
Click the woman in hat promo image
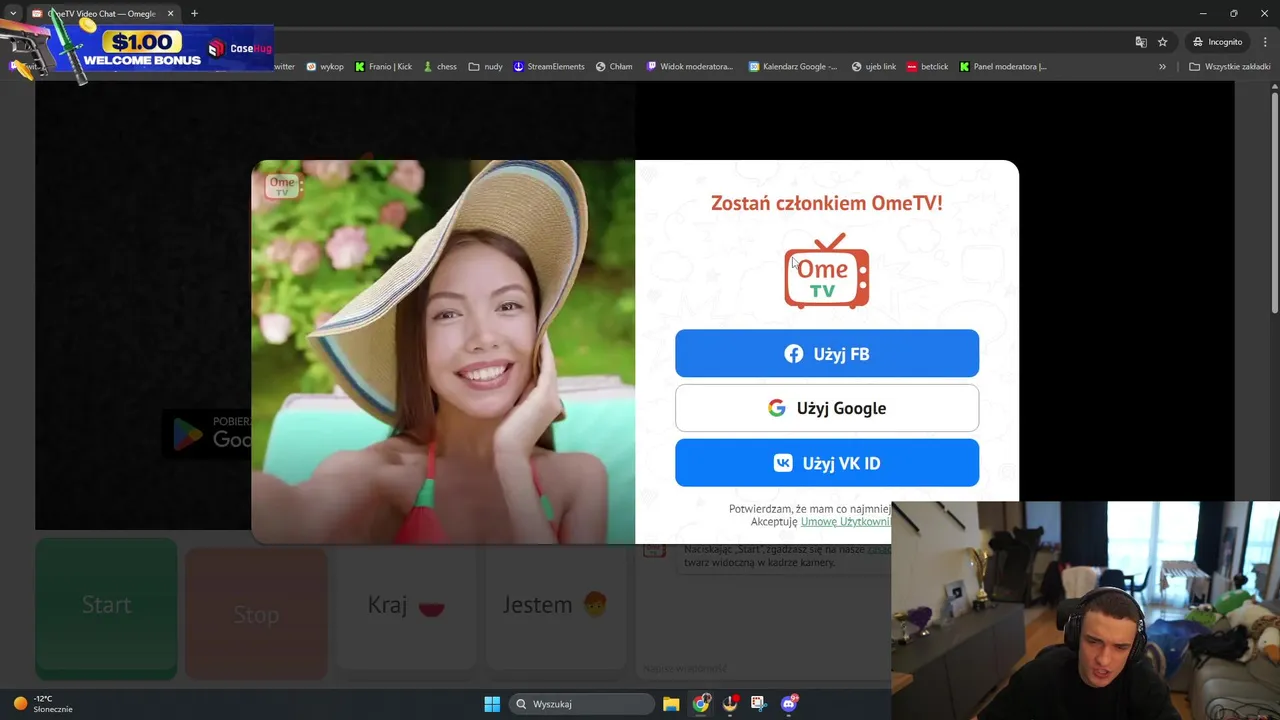pyautogui.click(x=443, y=352)
